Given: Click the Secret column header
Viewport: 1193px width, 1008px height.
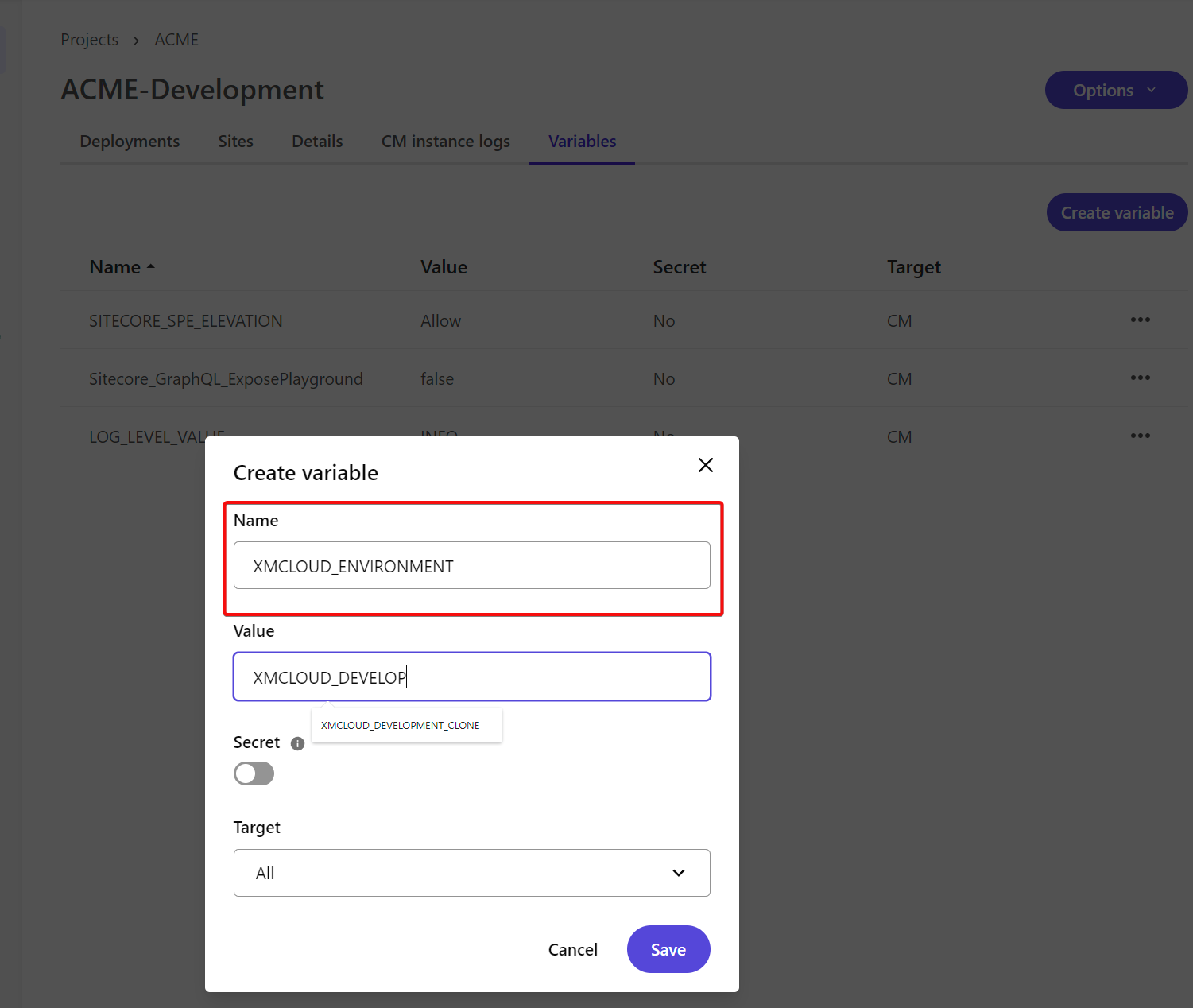Looking at the screenshot, I should [680, 267].
